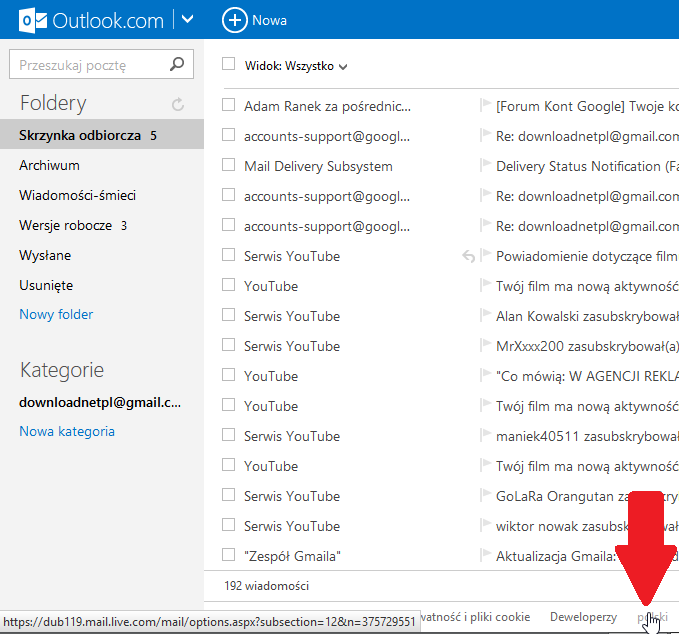Open the Usunięte folder
The height and width of the screenshot is (634, 679).
point(46,285)
